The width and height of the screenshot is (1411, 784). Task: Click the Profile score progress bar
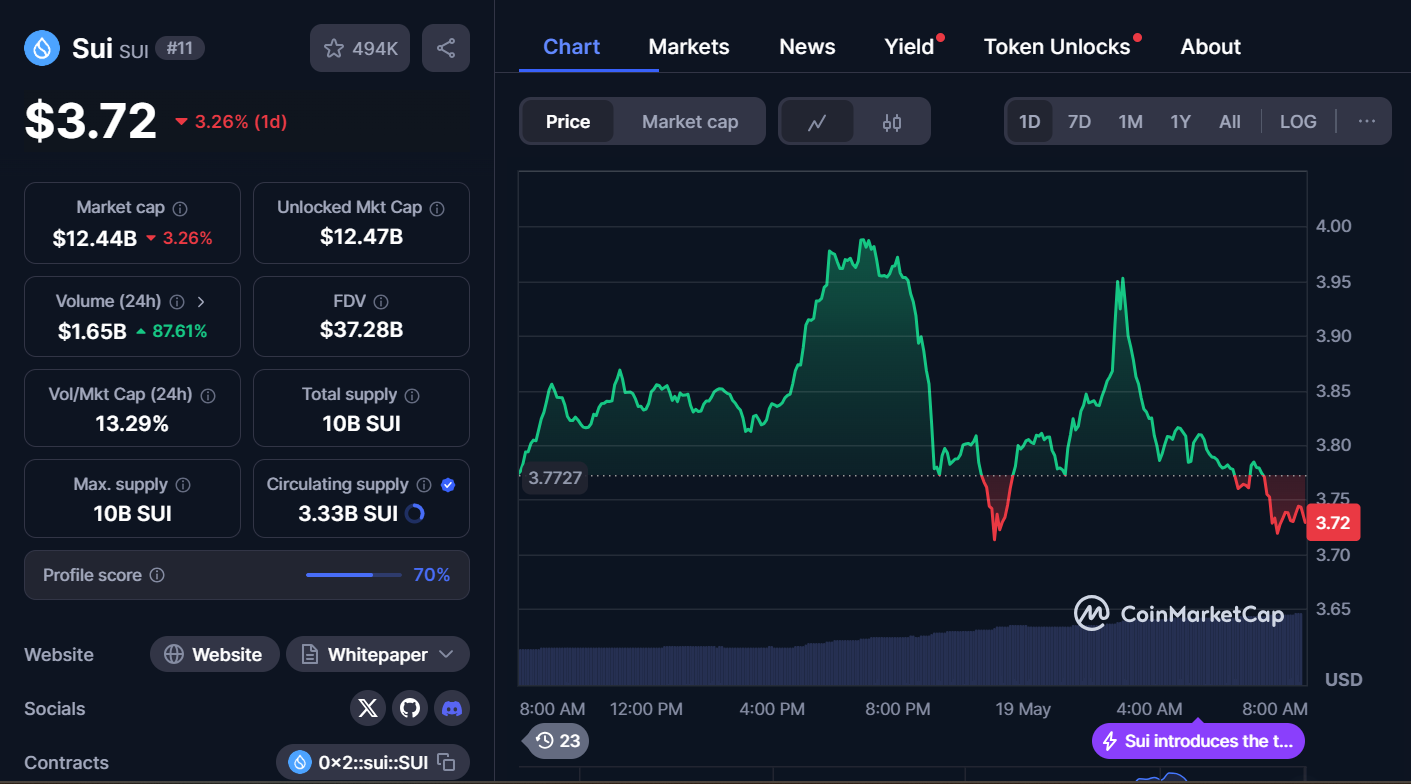[354, 575]
